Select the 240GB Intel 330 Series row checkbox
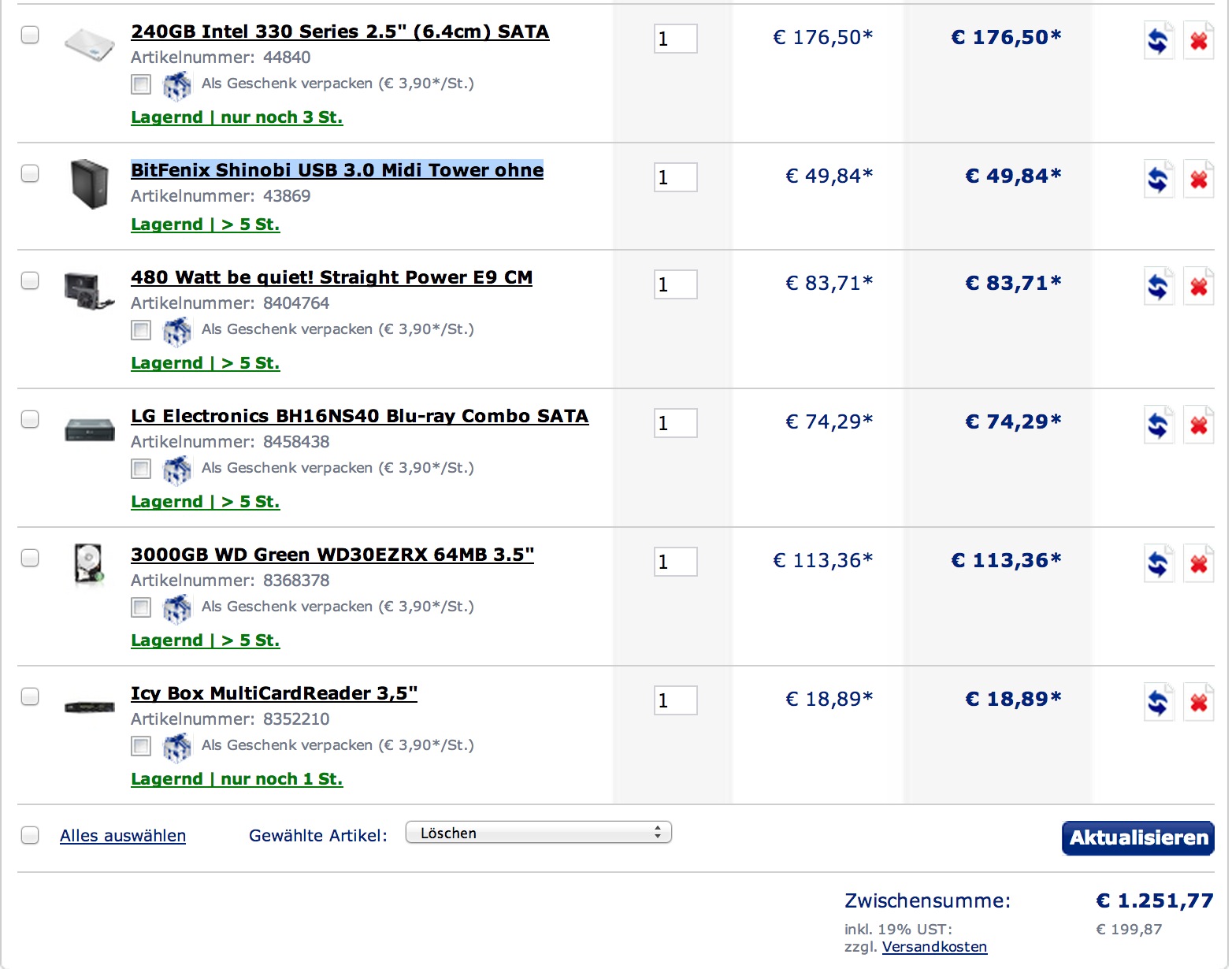The height and width of the screenshot is (969, 1232). [x=30, y=35]
